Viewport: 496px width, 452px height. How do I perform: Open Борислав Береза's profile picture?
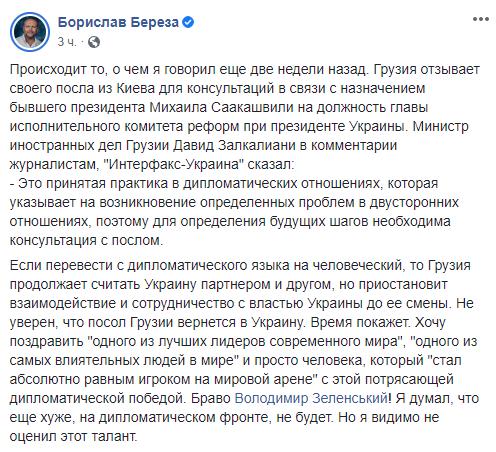coord(30,32)
